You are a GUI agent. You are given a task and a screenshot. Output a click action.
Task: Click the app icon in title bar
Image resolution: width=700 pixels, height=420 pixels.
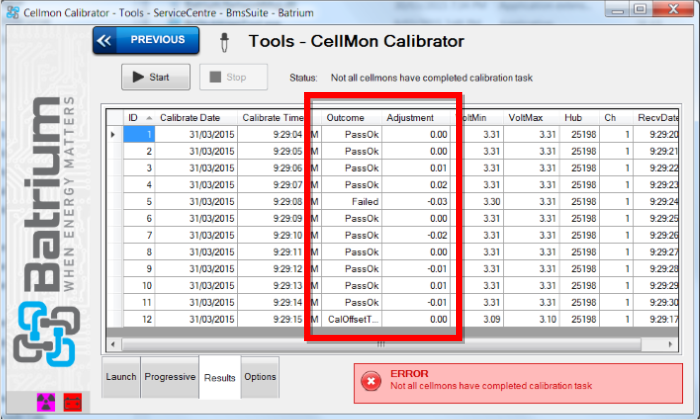pyautogui.click(x=12, y=12)
